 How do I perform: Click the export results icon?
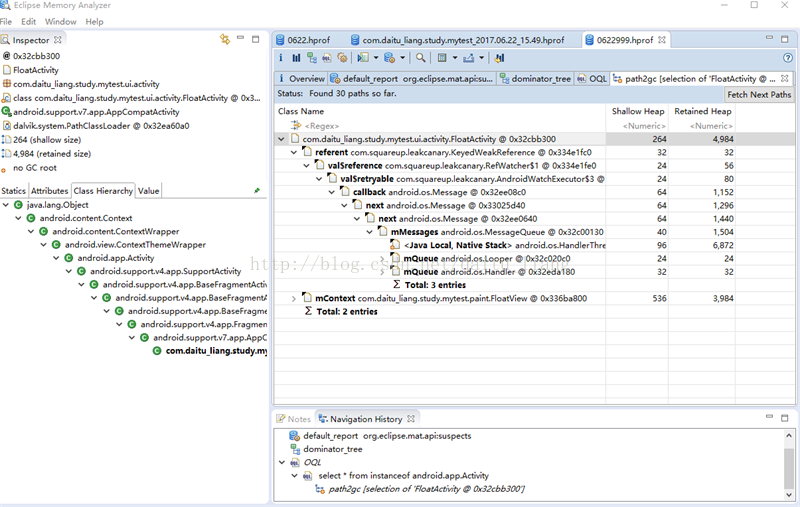[468, 58]
